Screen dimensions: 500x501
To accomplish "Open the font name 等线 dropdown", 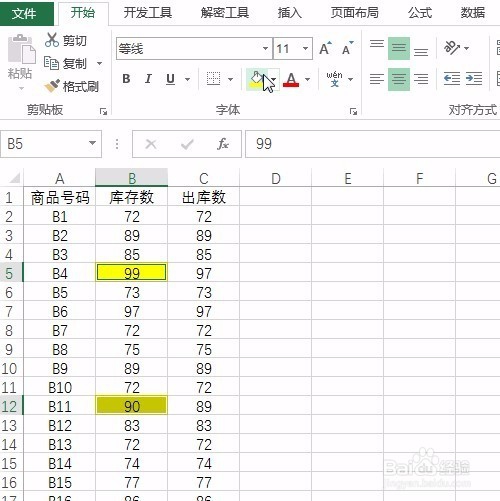I will coord(265,49).
